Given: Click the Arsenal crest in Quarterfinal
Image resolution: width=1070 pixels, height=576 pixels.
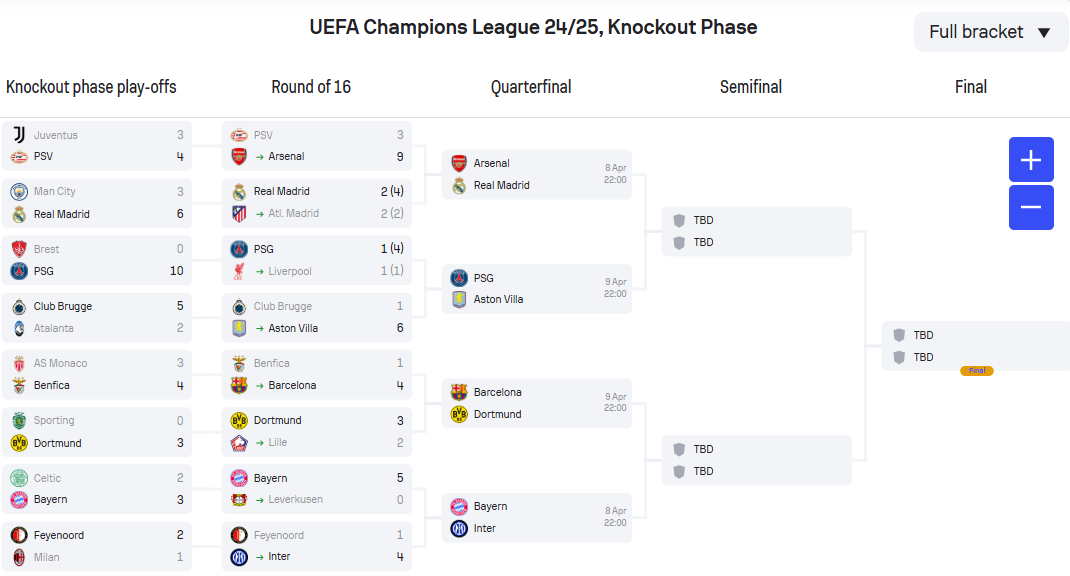Looking at the screenshot, I should 459,163.
